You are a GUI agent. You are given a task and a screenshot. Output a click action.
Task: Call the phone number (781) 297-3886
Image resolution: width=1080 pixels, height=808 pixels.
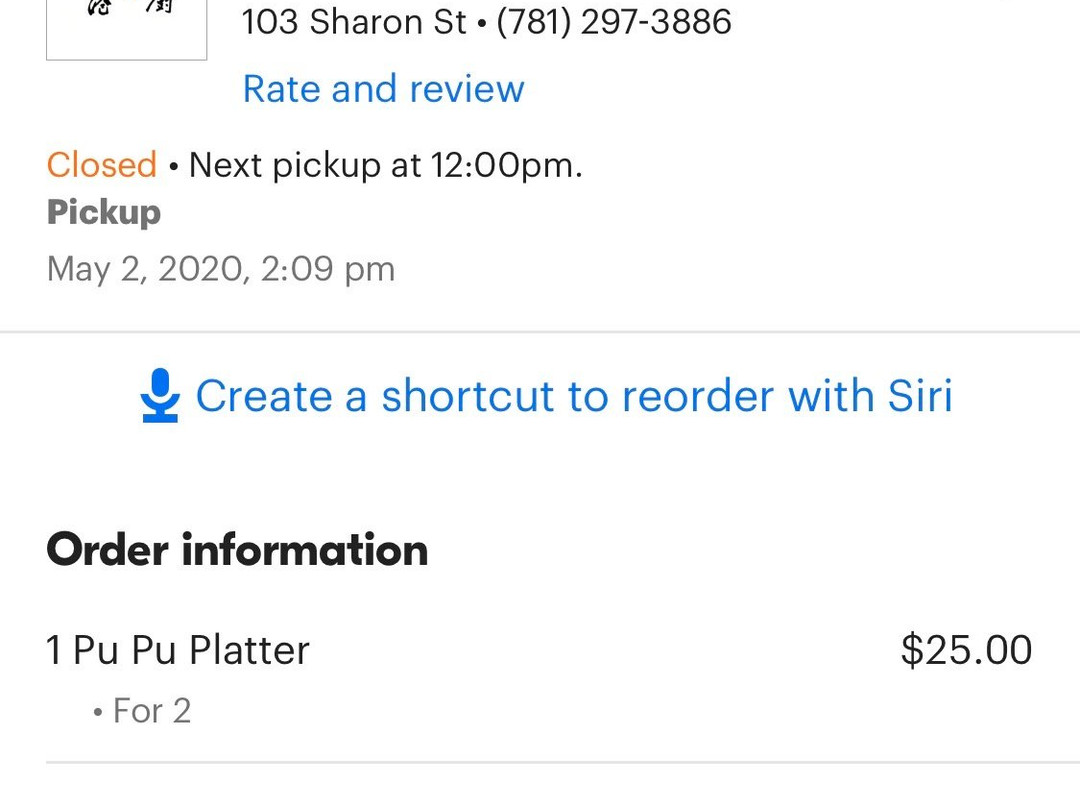click(x=614, y=21)
